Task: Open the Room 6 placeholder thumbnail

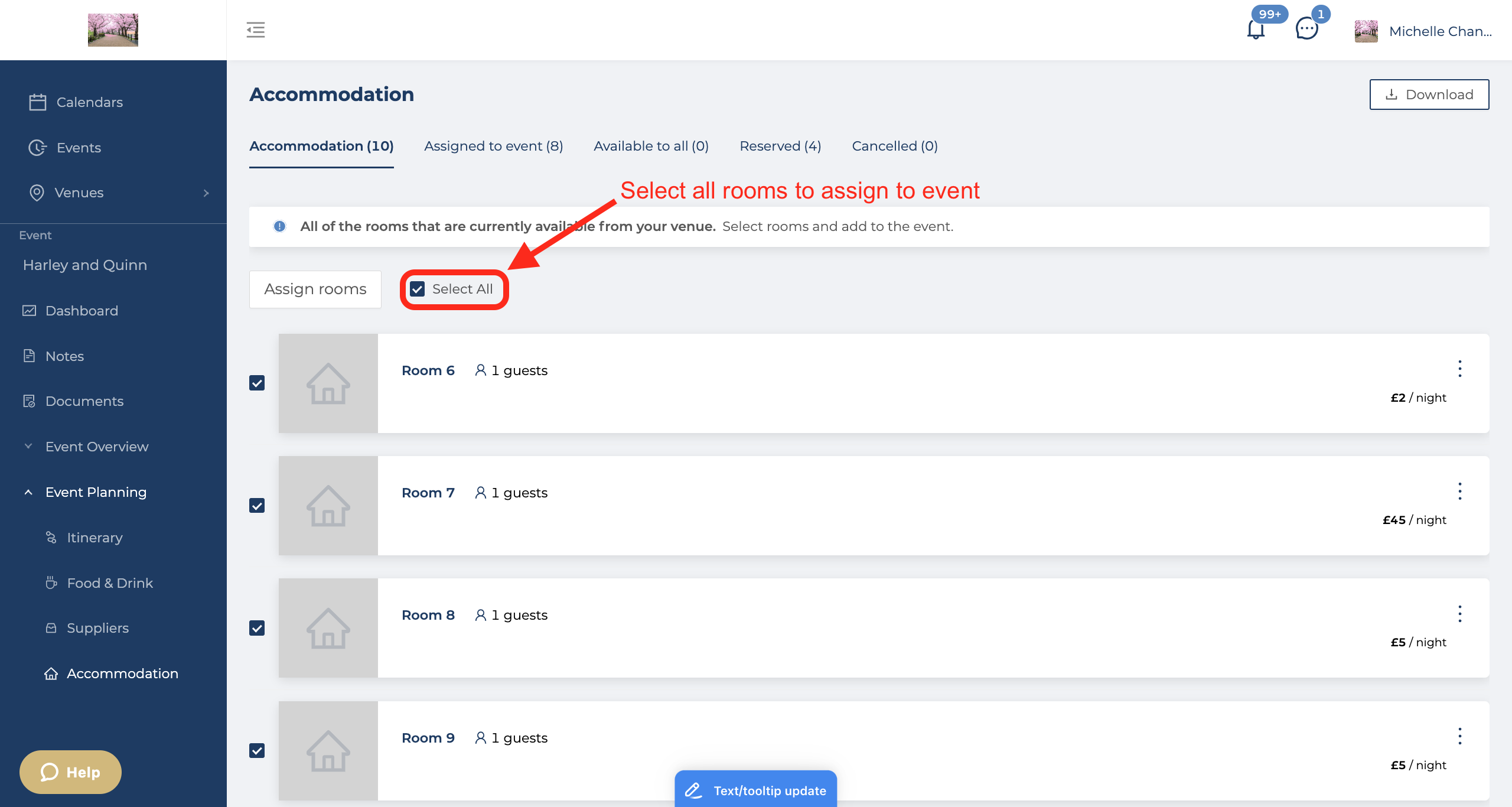Action: pos(328,383)
